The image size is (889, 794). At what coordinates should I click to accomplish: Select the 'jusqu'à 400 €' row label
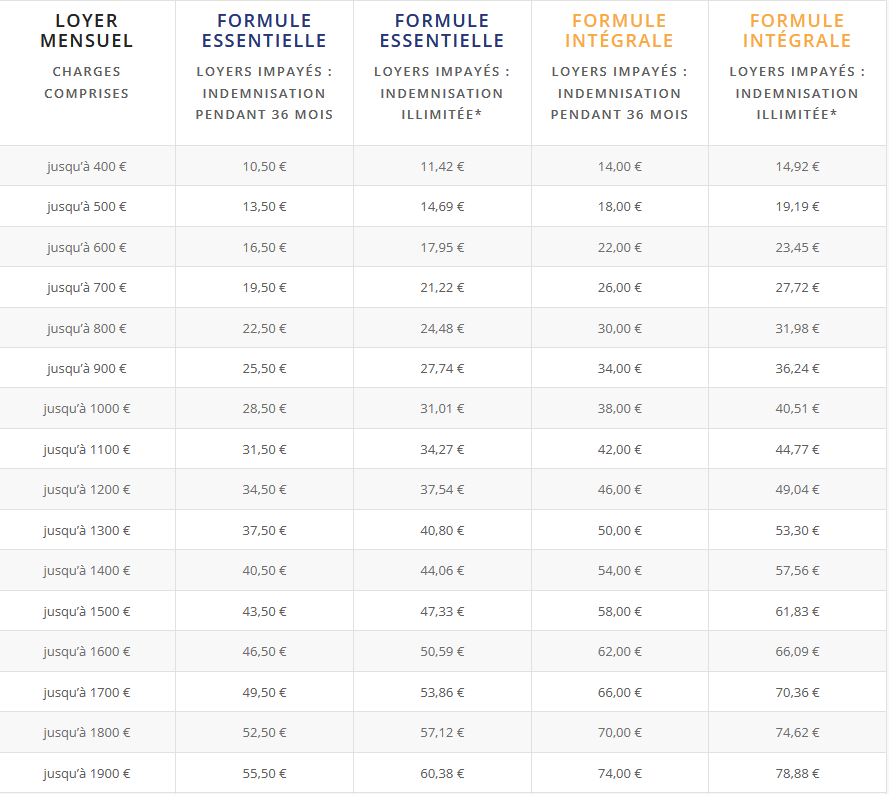pos(87,167)
